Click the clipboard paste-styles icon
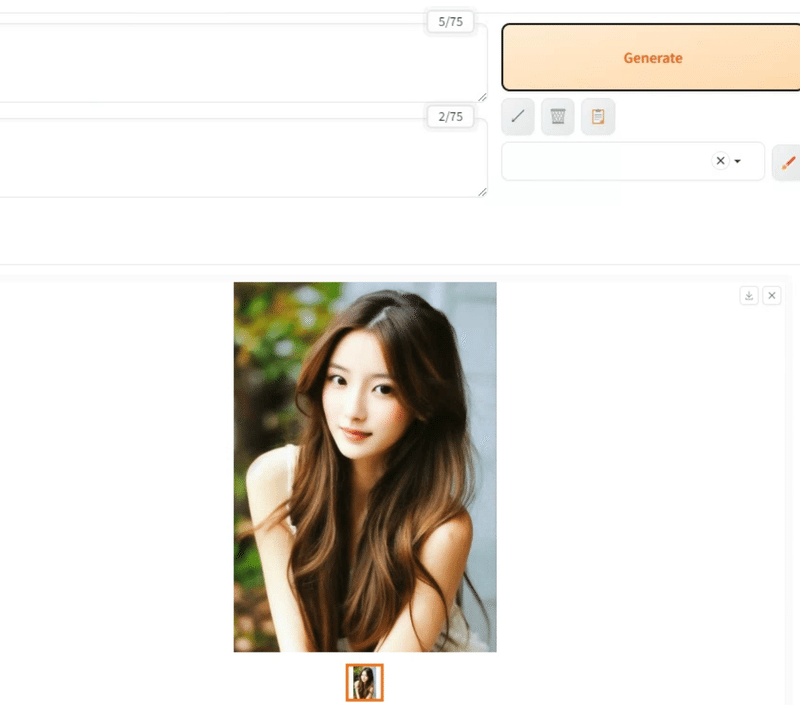Image resolution: width=800 pixels, height=705 pixels. tap(598, 117)
